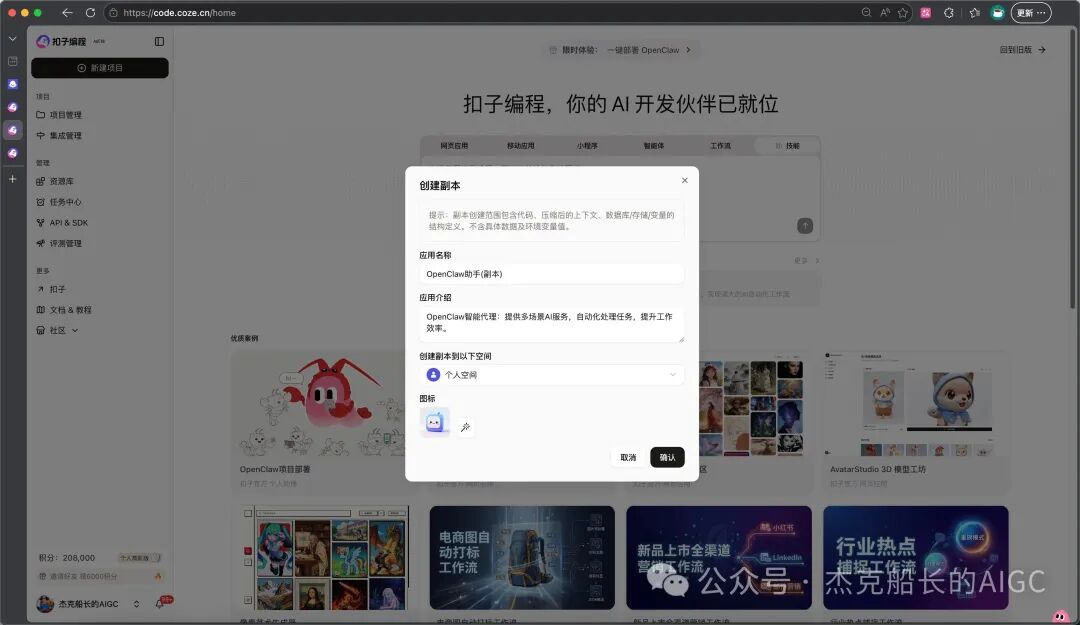The image size is (1080, 625).
Task: Open the favorites list icon in toolbar
Action: (x=975, y=12)
